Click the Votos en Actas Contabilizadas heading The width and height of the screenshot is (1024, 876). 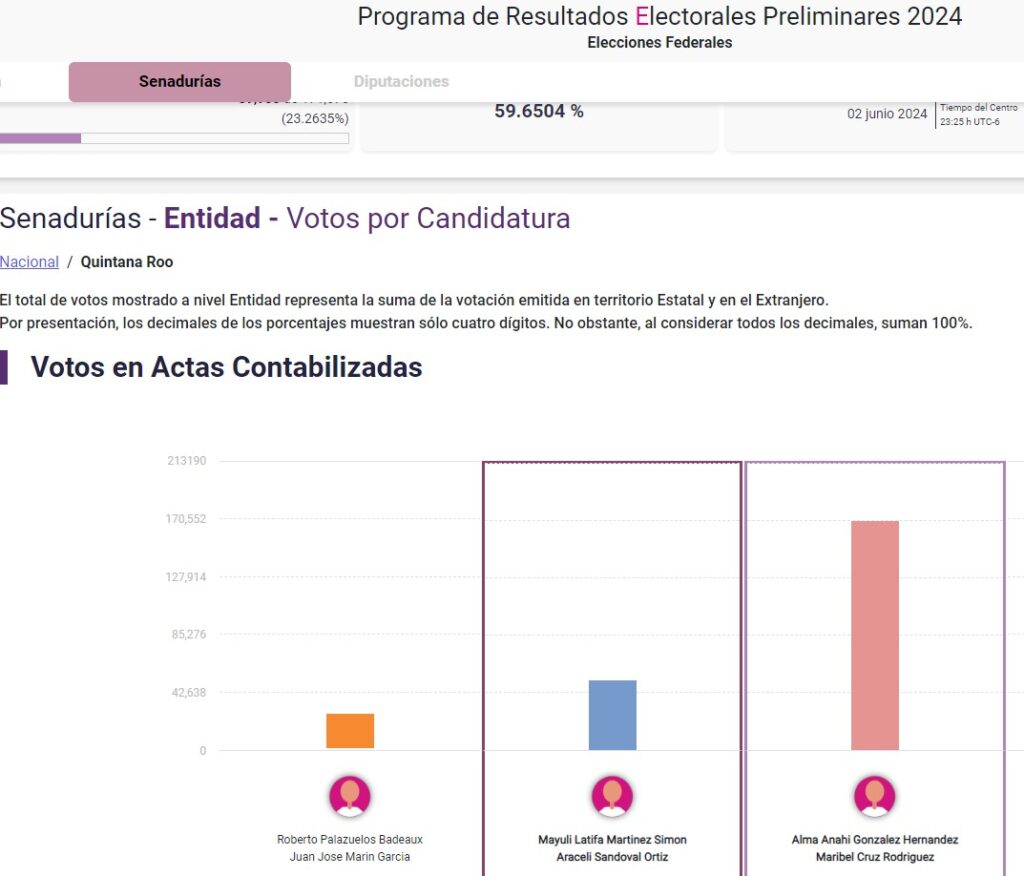[226, 367]
